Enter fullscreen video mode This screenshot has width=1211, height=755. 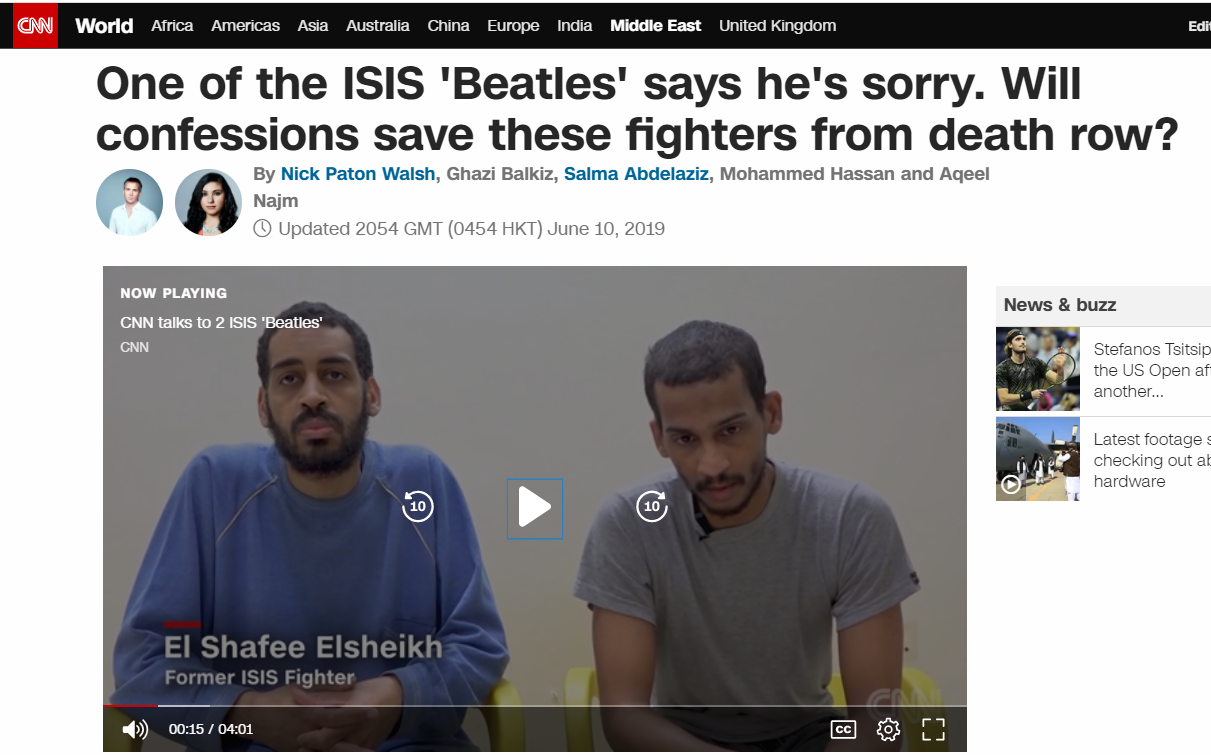[933, 729]
